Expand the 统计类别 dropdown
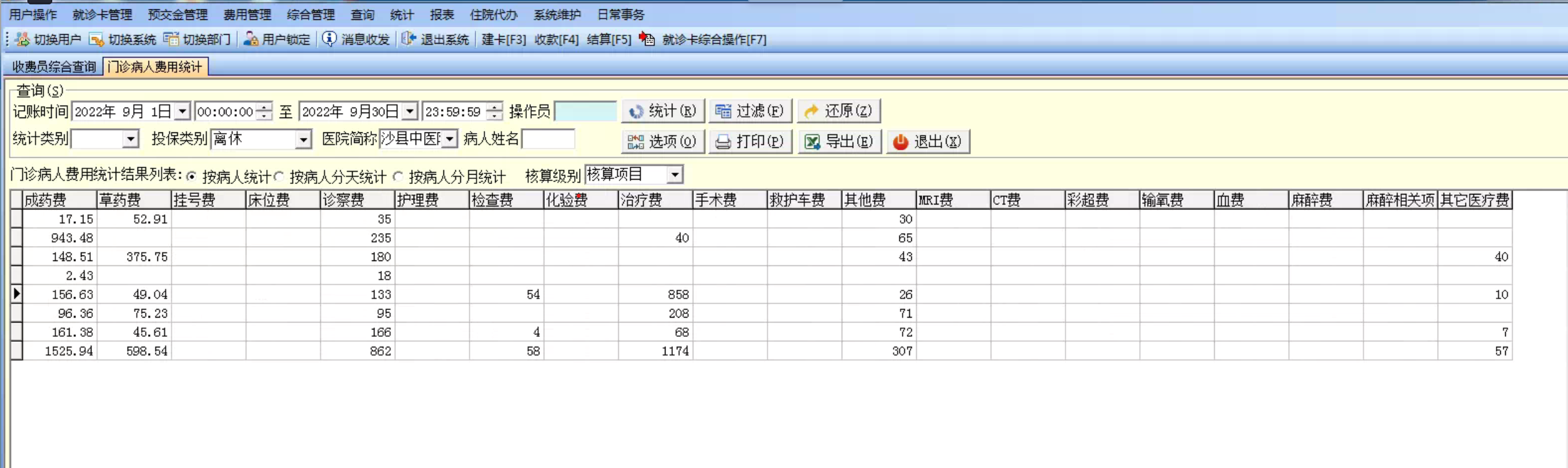1568x468 pixels. pyautogui.click(x=130, y=139)
